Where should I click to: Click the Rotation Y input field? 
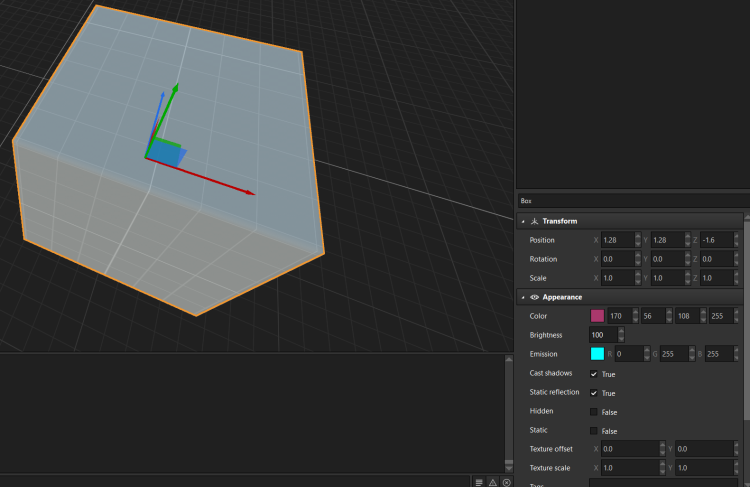click(x=669, y=259)
